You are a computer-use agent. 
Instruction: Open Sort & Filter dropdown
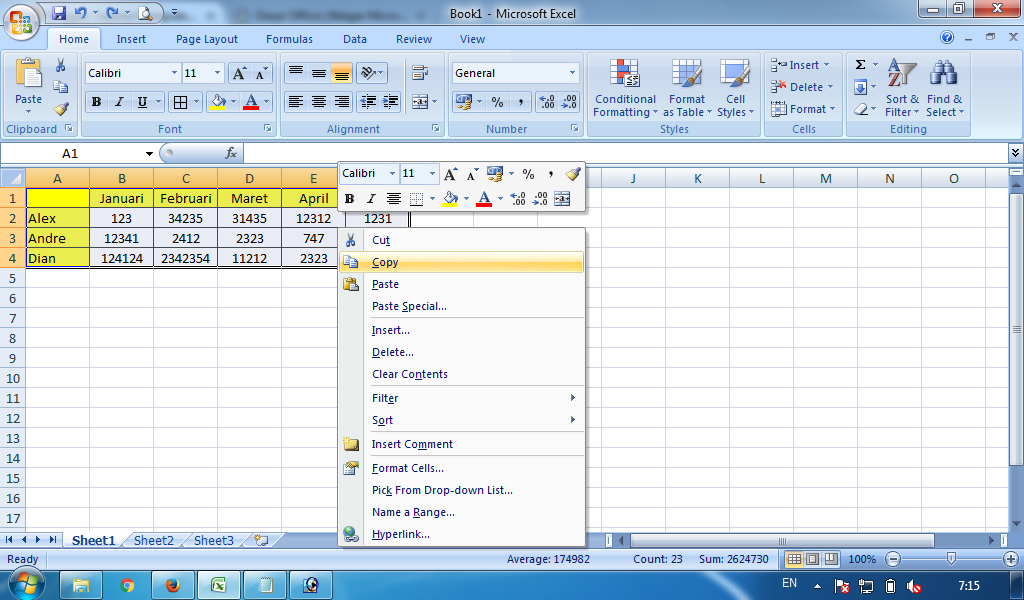coord(902,89)
